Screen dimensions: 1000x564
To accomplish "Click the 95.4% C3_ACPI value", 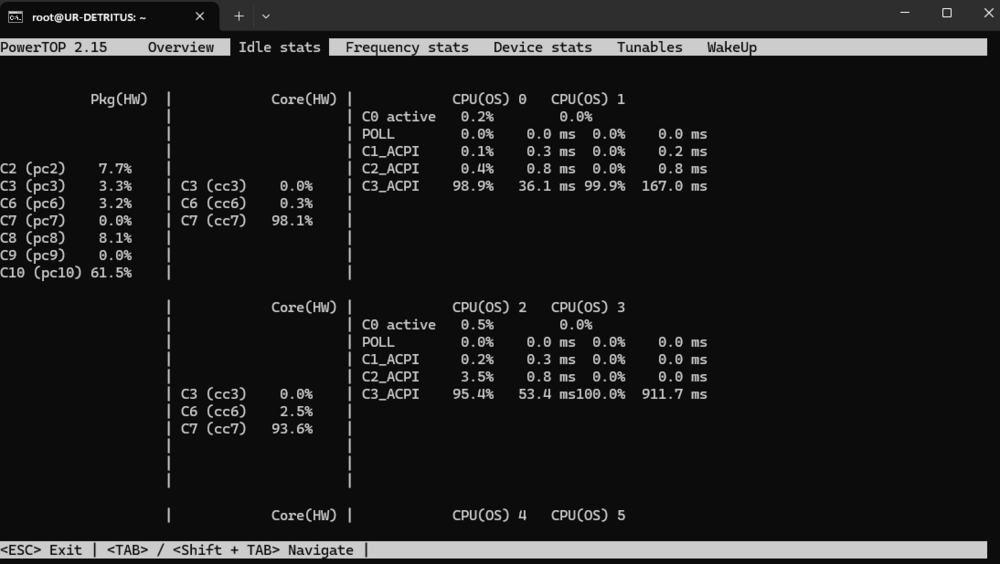I will [473, 394].
